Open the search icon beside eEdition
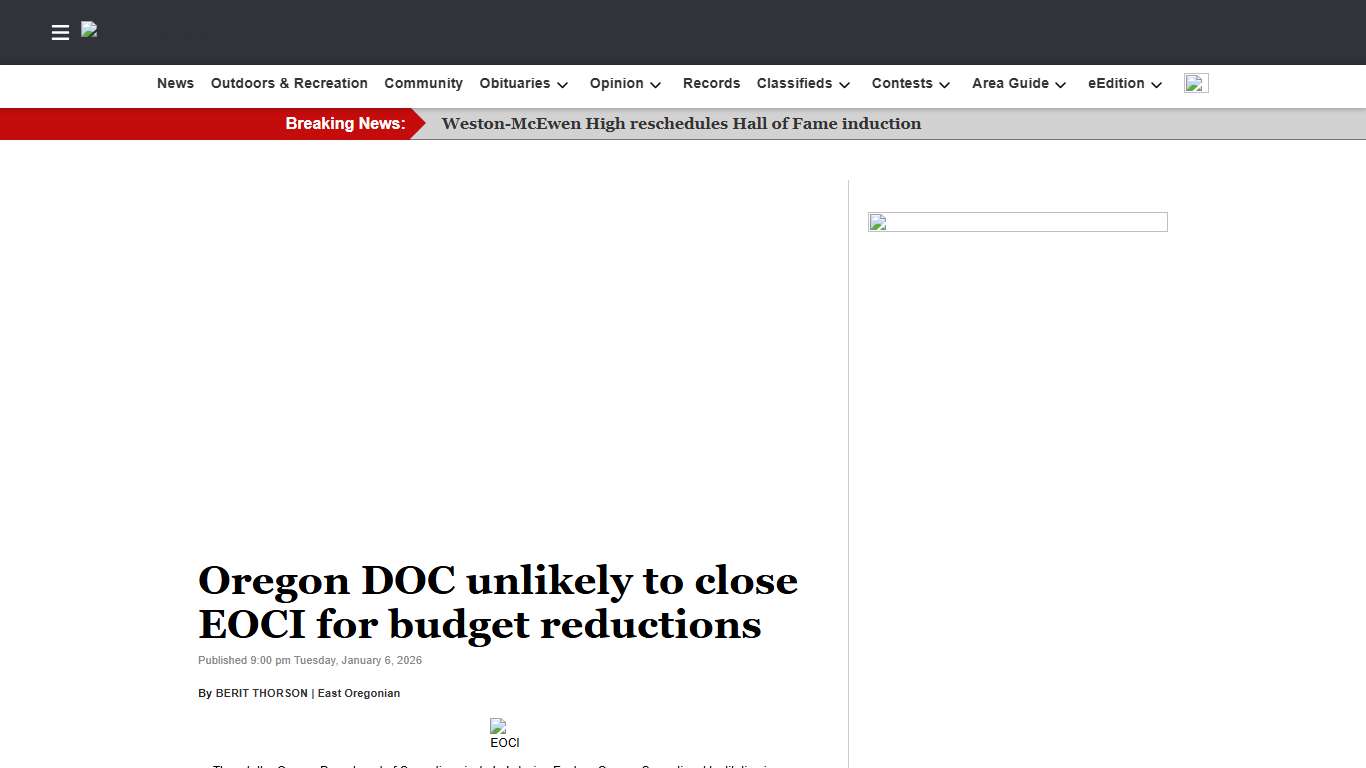 1196,84
